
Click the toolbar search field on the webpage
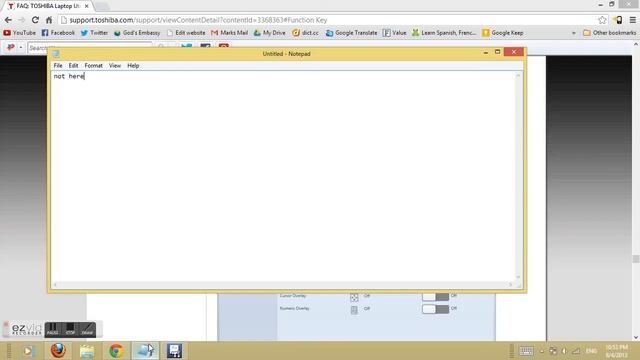pos(90,48)
